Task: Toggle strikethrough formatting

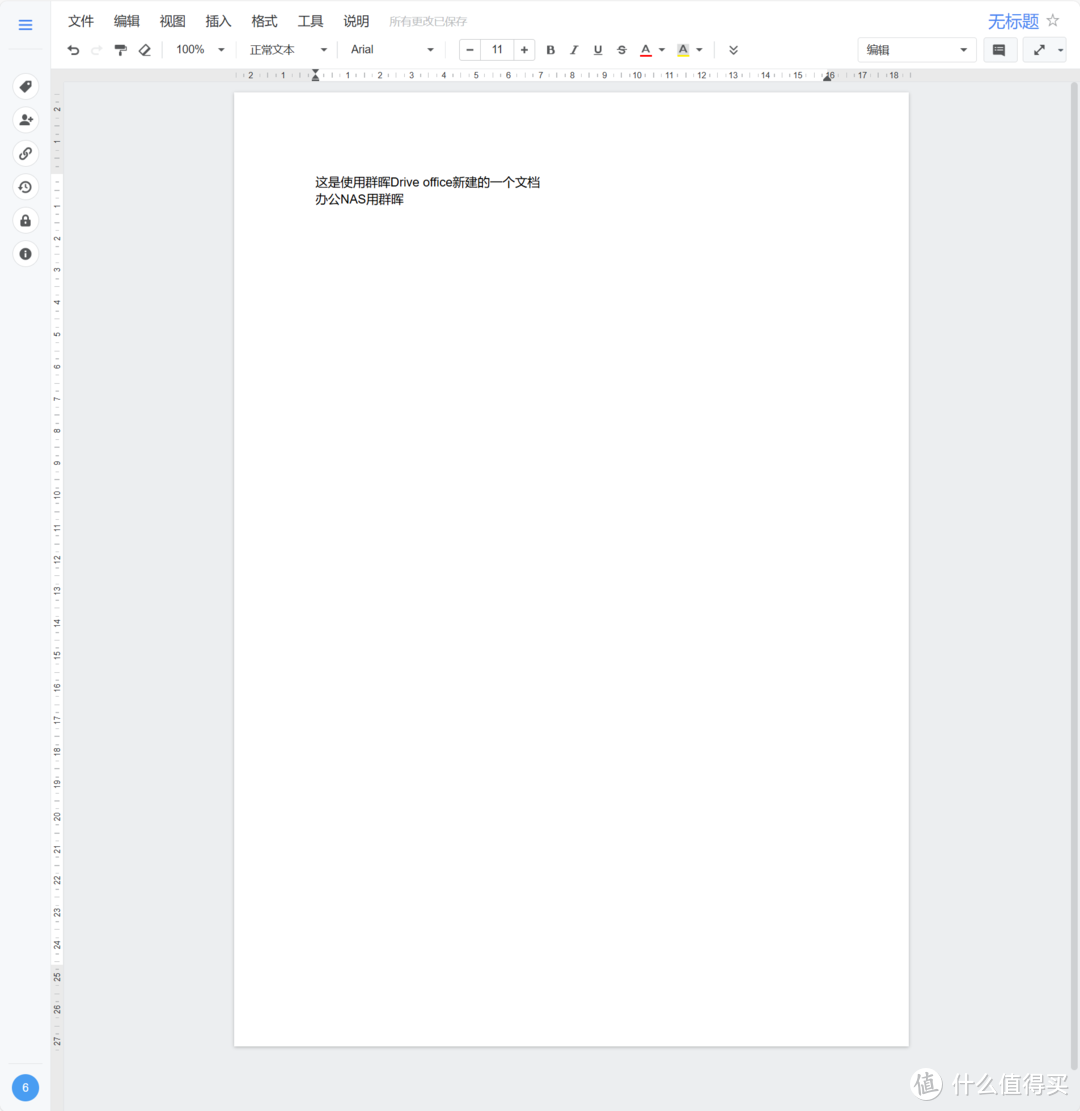Action: 621,50
